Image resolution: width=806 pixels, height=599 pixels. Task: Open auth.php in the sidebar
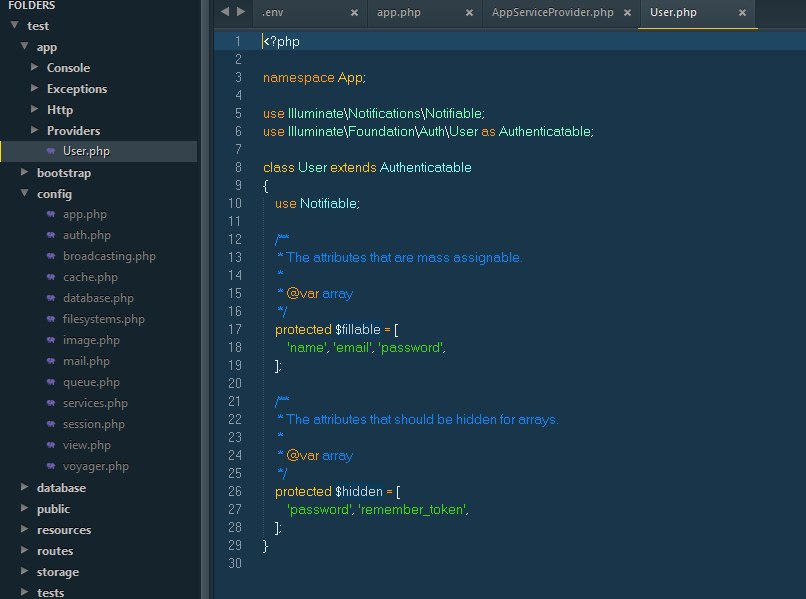tap(87, 235)
